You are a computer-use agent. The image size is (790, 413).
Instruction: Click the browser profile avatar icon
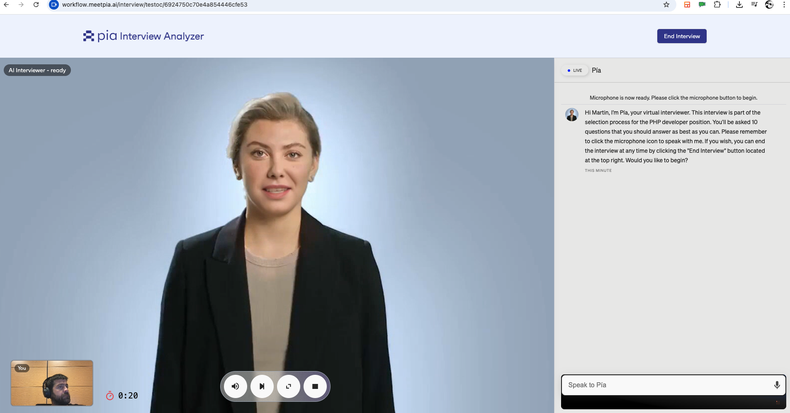[x=769, y=5]
